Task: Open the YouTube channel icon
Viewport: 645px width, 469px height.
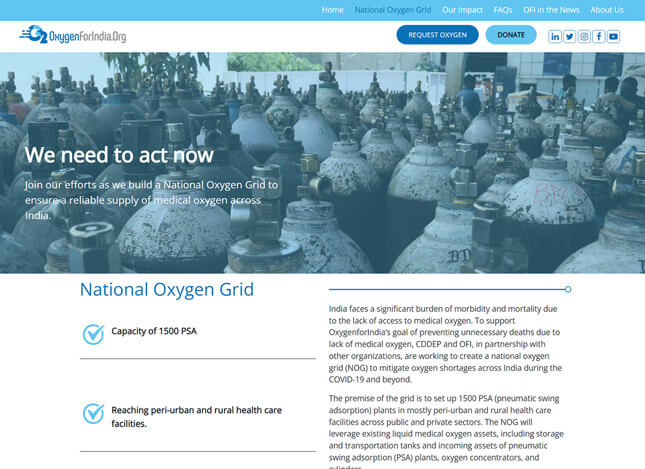Action: [613, 36]
